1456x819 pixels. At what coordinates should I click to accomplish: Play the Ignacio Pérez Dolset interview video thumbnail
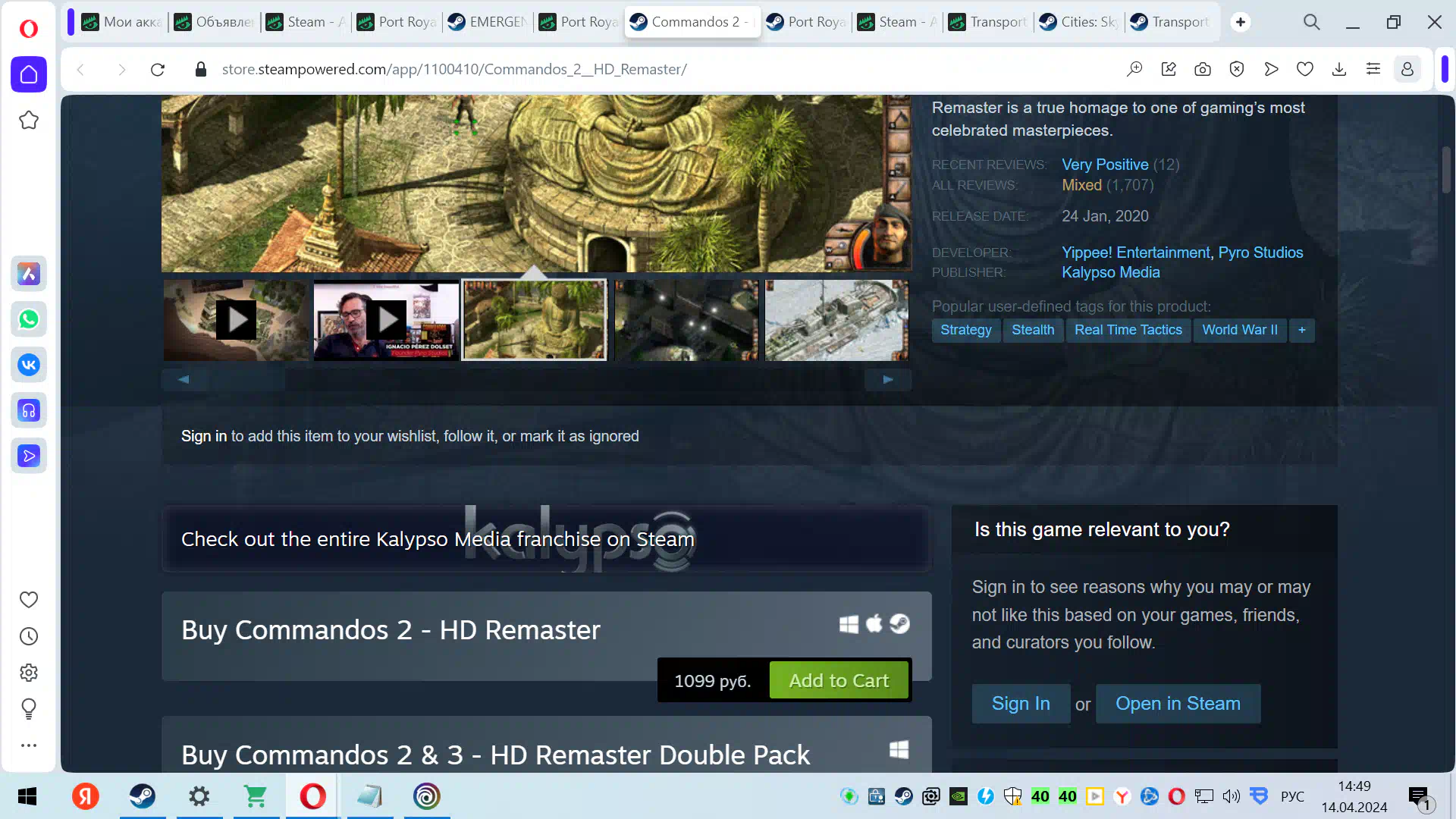click(386, 320)
